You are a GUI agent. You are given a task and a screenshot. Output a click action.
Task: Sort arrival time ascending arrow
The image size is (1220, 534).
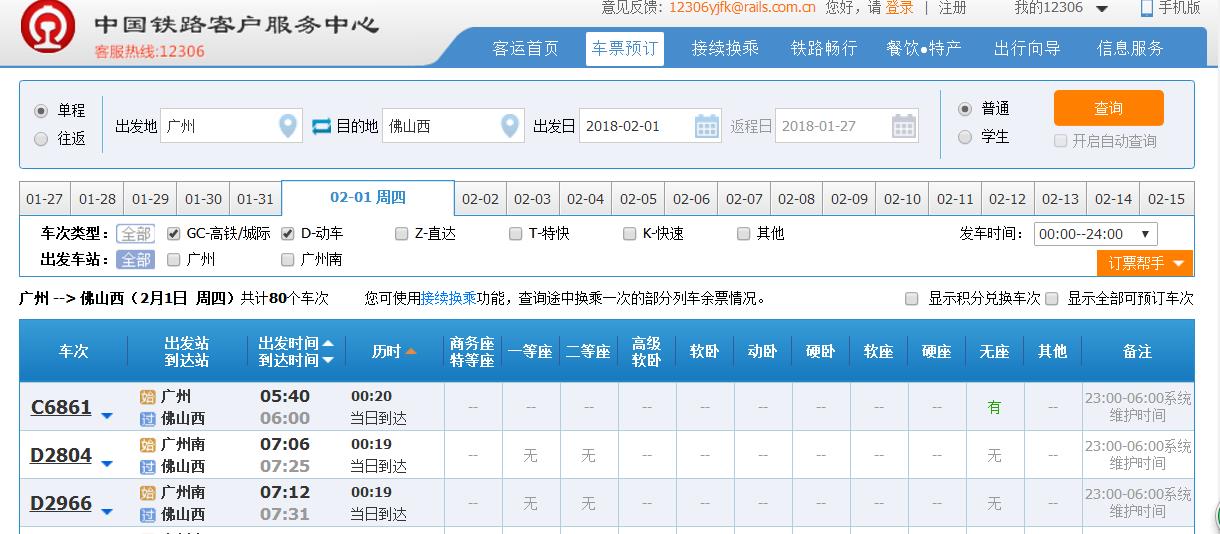[328, 360]
